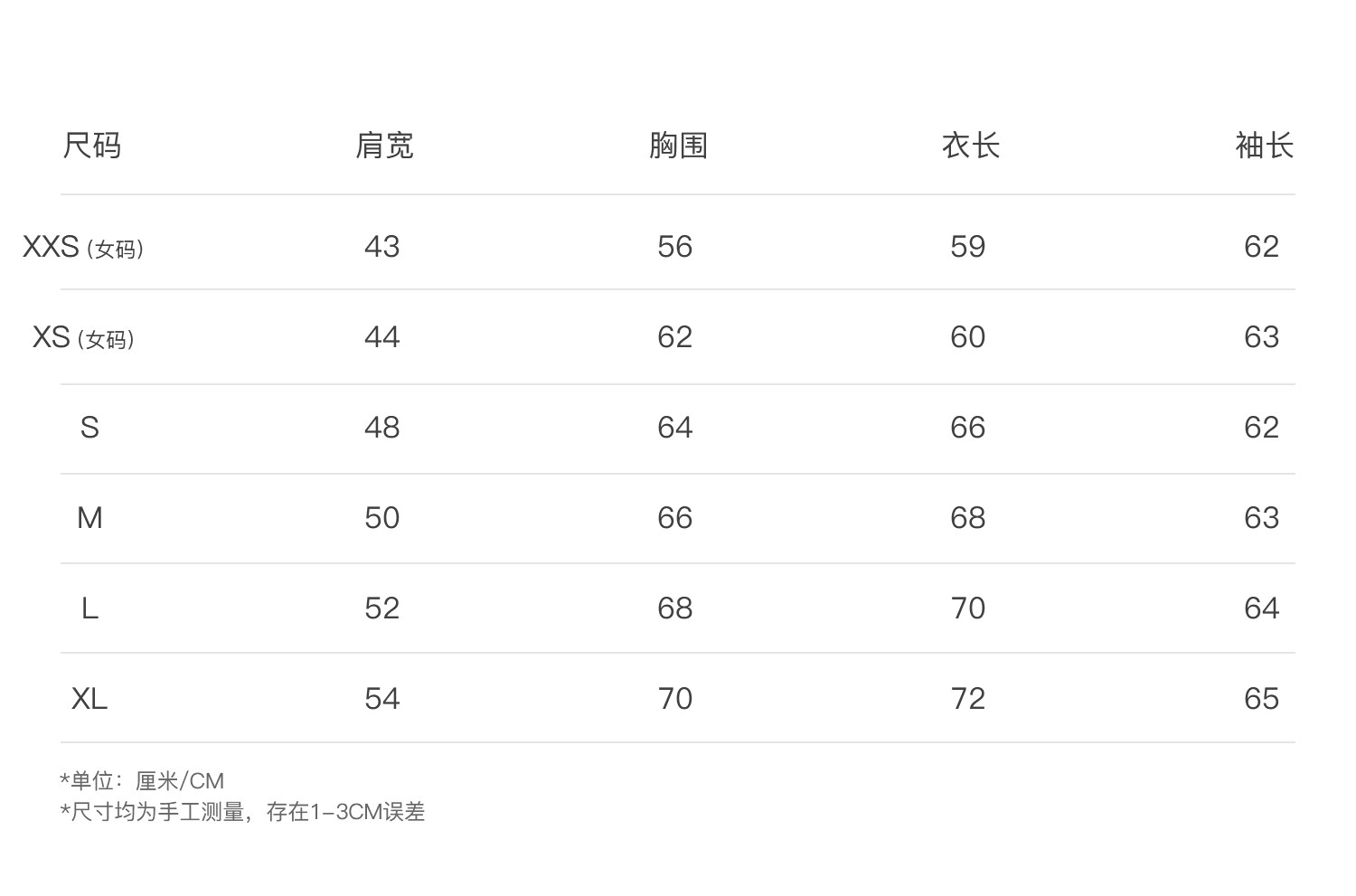This screenshot has width=1356, height=896.
Task: Select the 袖长 column header
Action: 1264,146
